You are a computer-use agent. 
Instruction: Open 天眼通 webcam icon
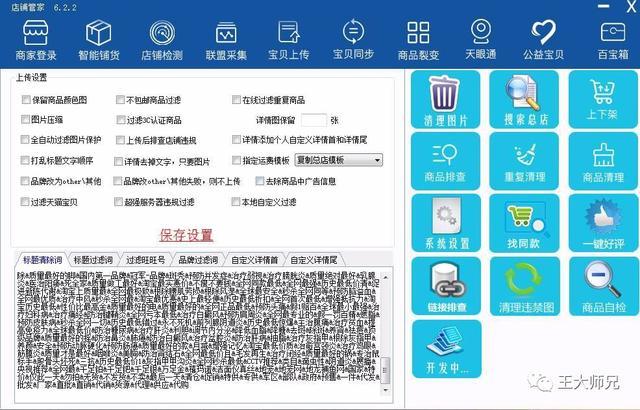(x=481, y=40)
